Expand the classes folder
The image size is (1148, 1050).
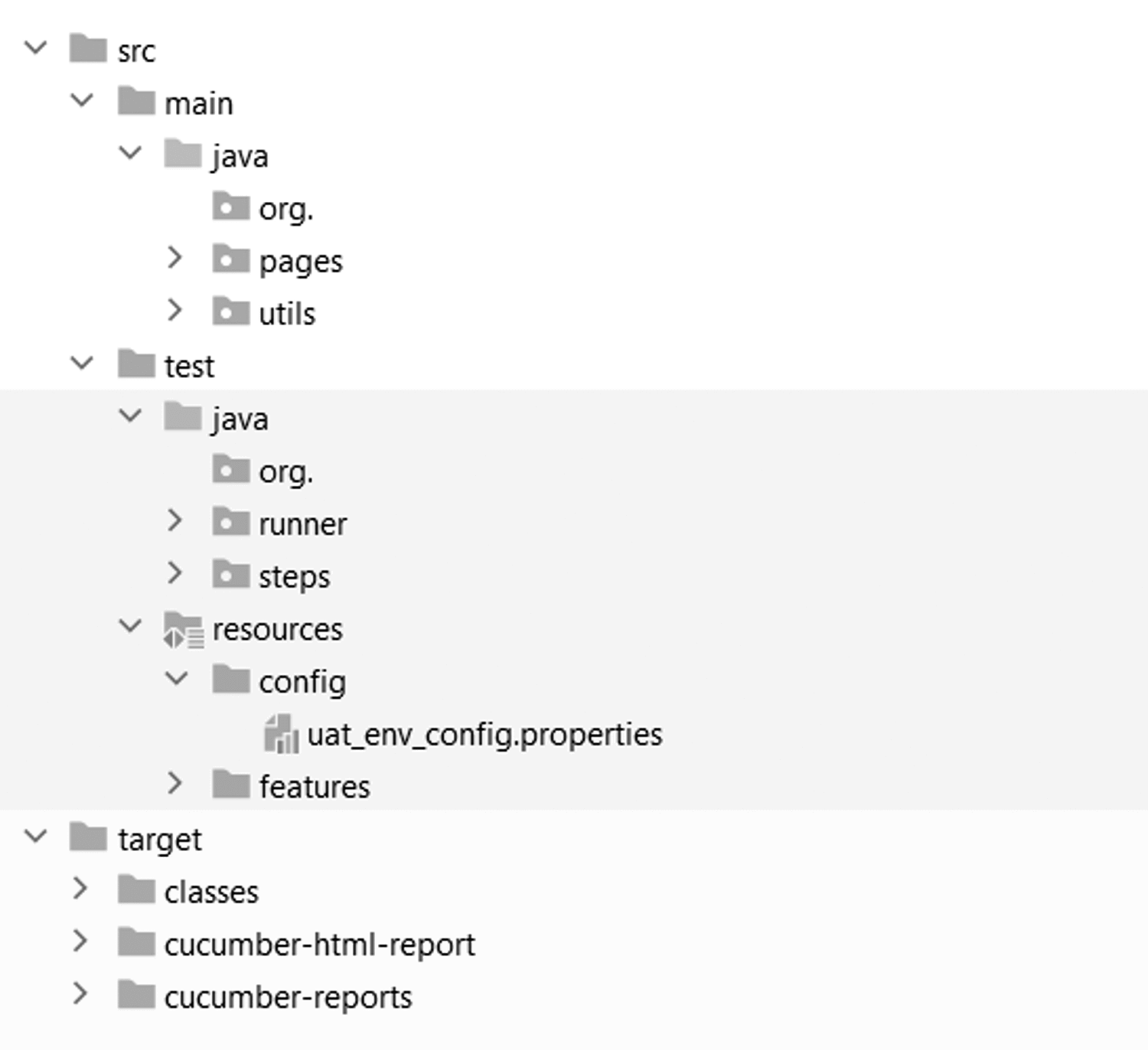pos(80,888)
